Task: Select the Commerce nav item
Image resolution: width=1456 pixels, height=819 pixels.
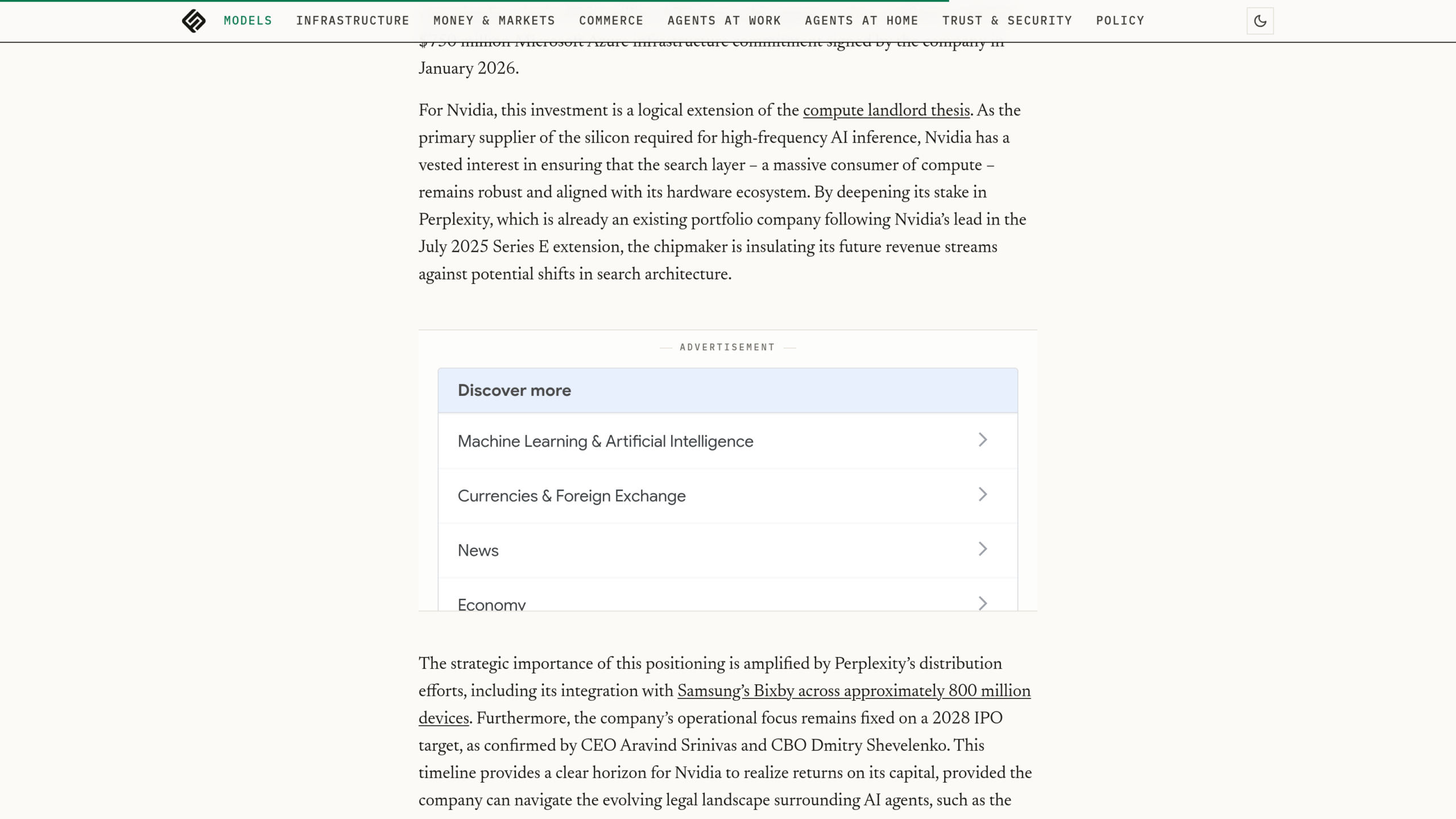Action: [x=611, y=21]
